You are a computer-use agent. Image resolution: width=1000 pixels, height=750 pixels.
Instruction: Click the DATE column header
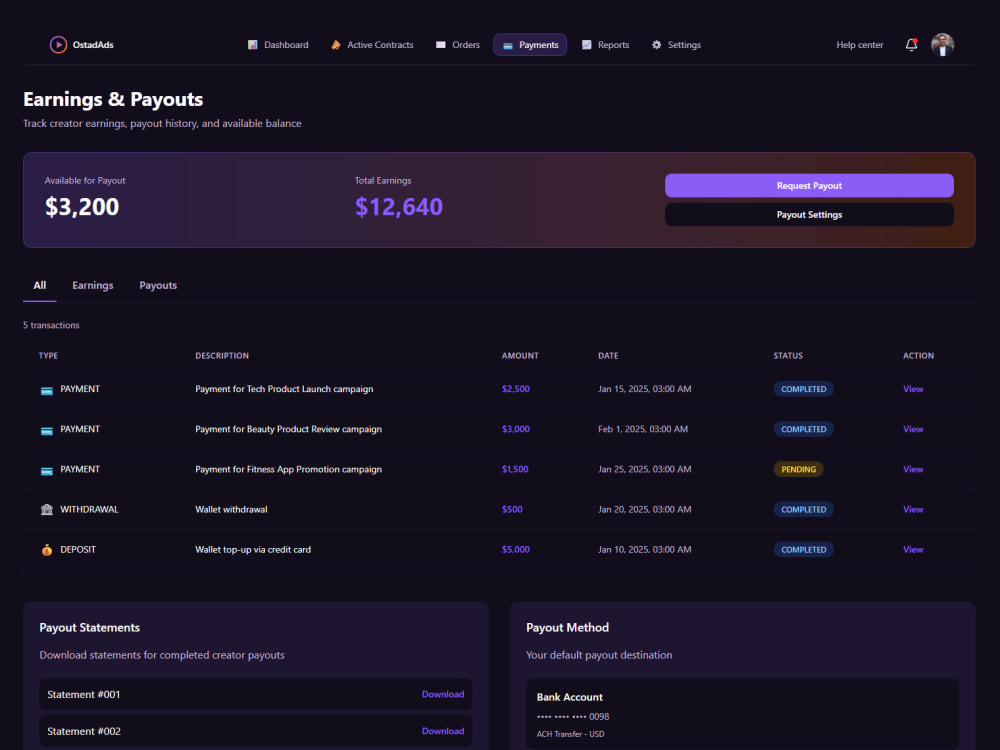608,356
